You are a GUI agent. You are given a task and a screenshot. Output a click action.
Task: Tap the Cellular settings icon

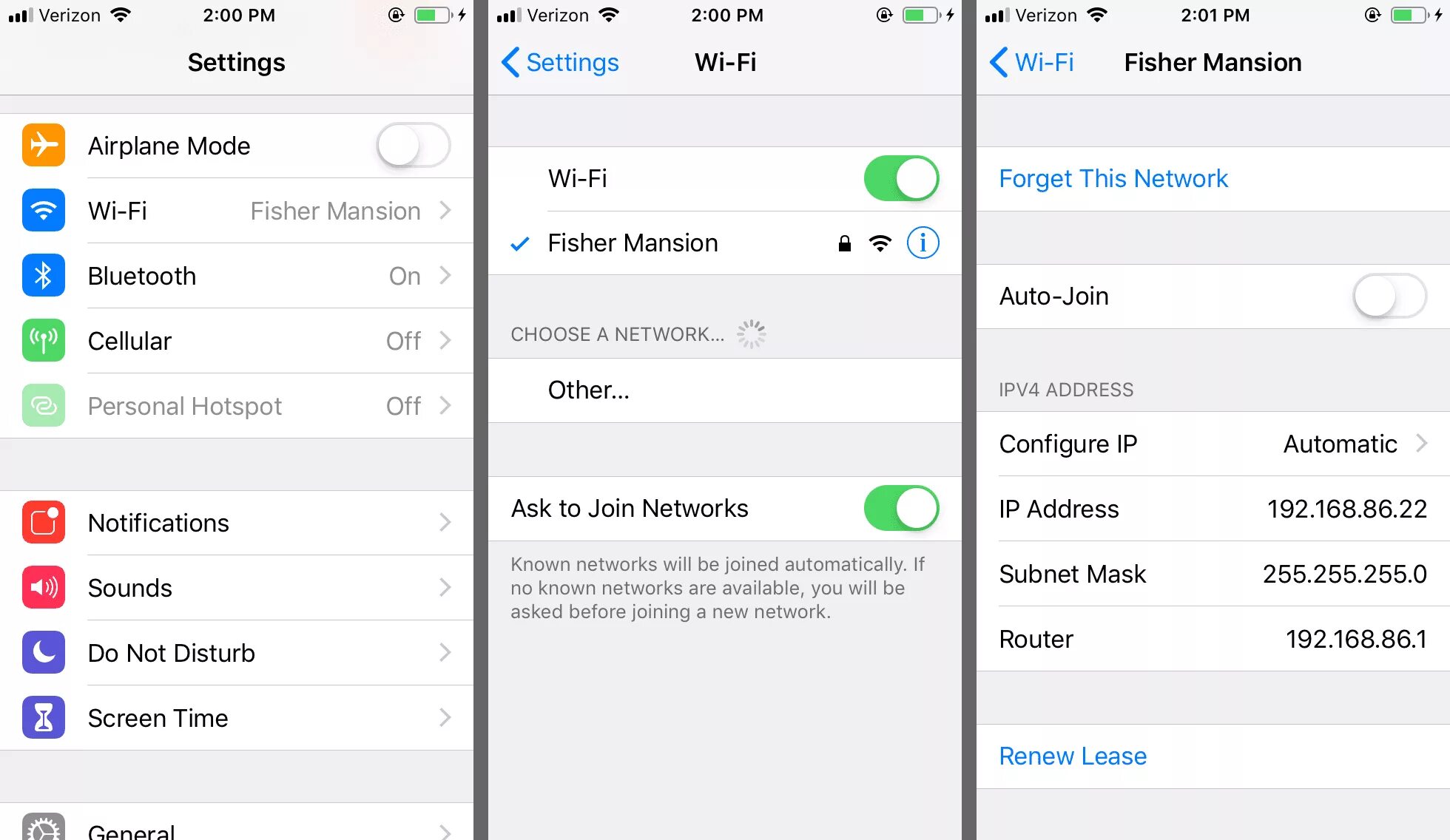click(42, 339)
